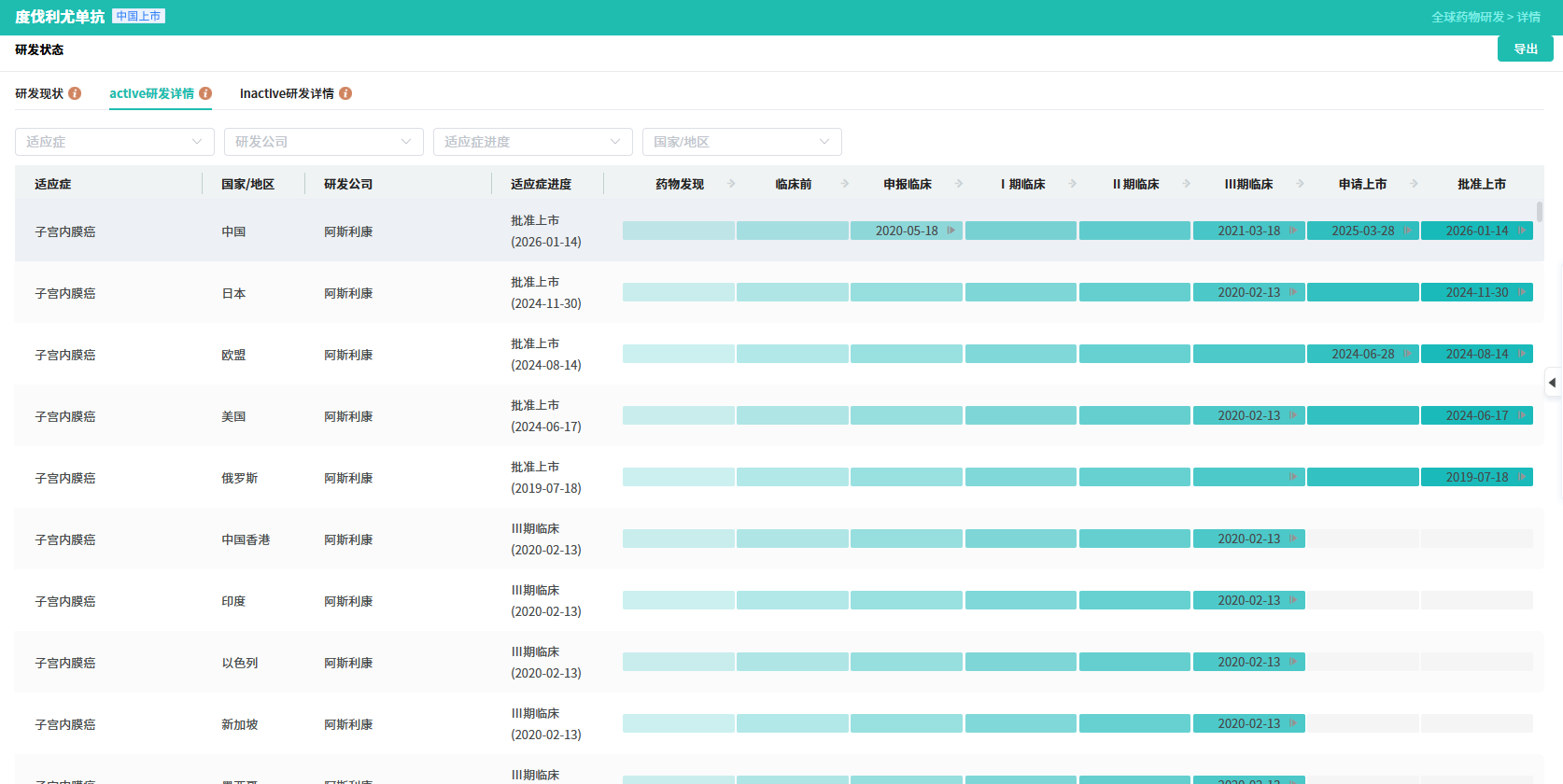The width and height of the screenshot is (1563, 784).
Task: Click the info icon beside active研发详情
Action: [x=205, y=93]
